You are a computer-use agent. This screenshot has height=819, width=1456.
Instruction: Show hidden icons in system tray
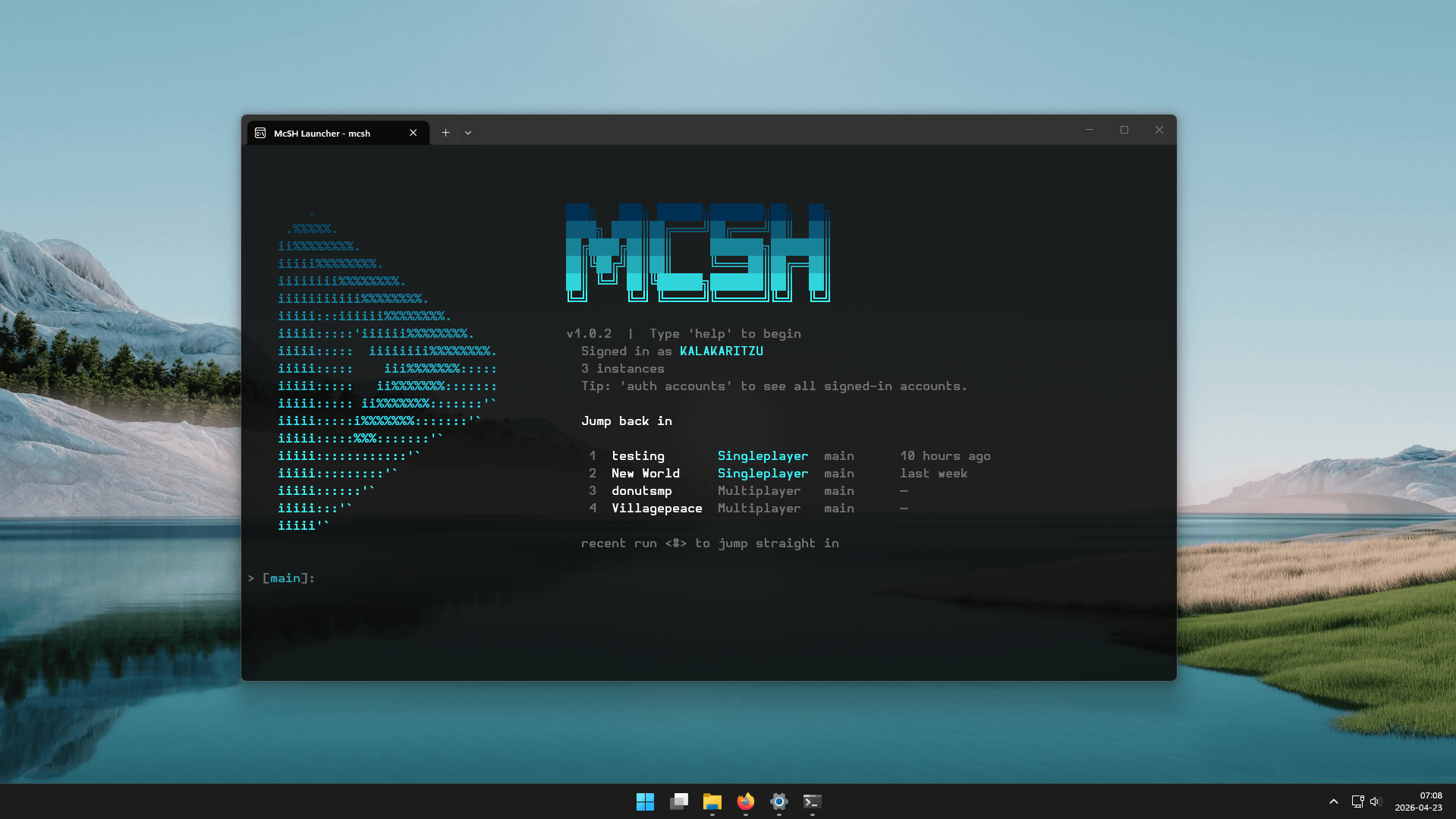(x=1333, y=802)
